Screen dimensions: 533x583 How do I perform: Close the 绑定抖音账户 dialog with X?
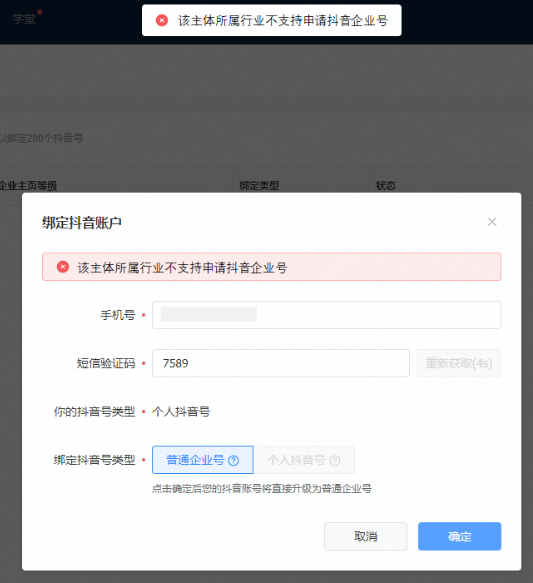pos(492,222)
